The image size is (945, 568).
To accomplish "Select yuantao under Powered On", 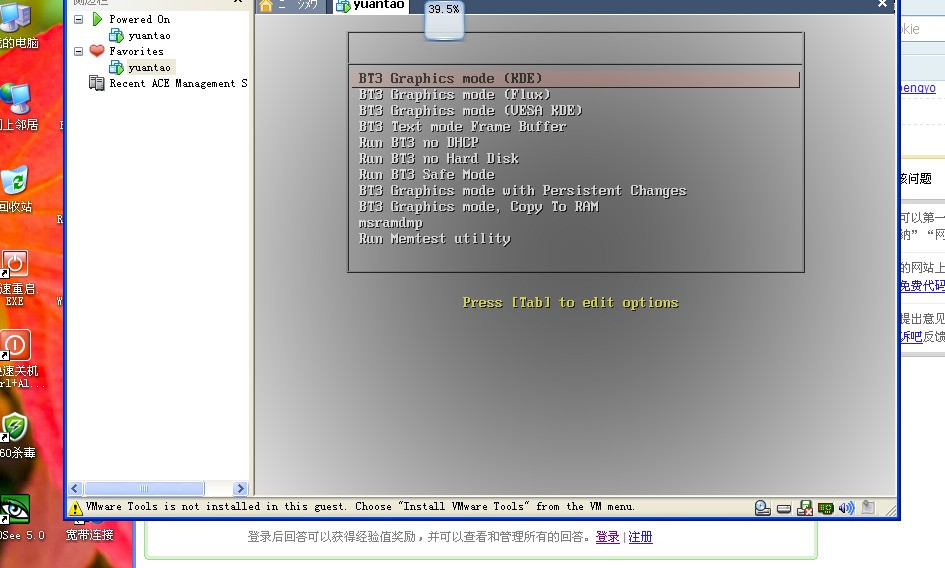I will [x=149, y=36].
